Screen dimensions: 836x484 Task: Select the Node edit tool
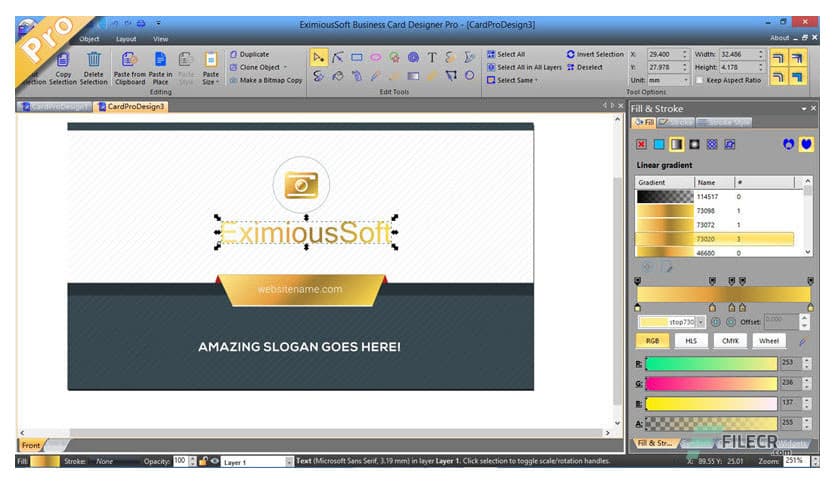(337, 58)
